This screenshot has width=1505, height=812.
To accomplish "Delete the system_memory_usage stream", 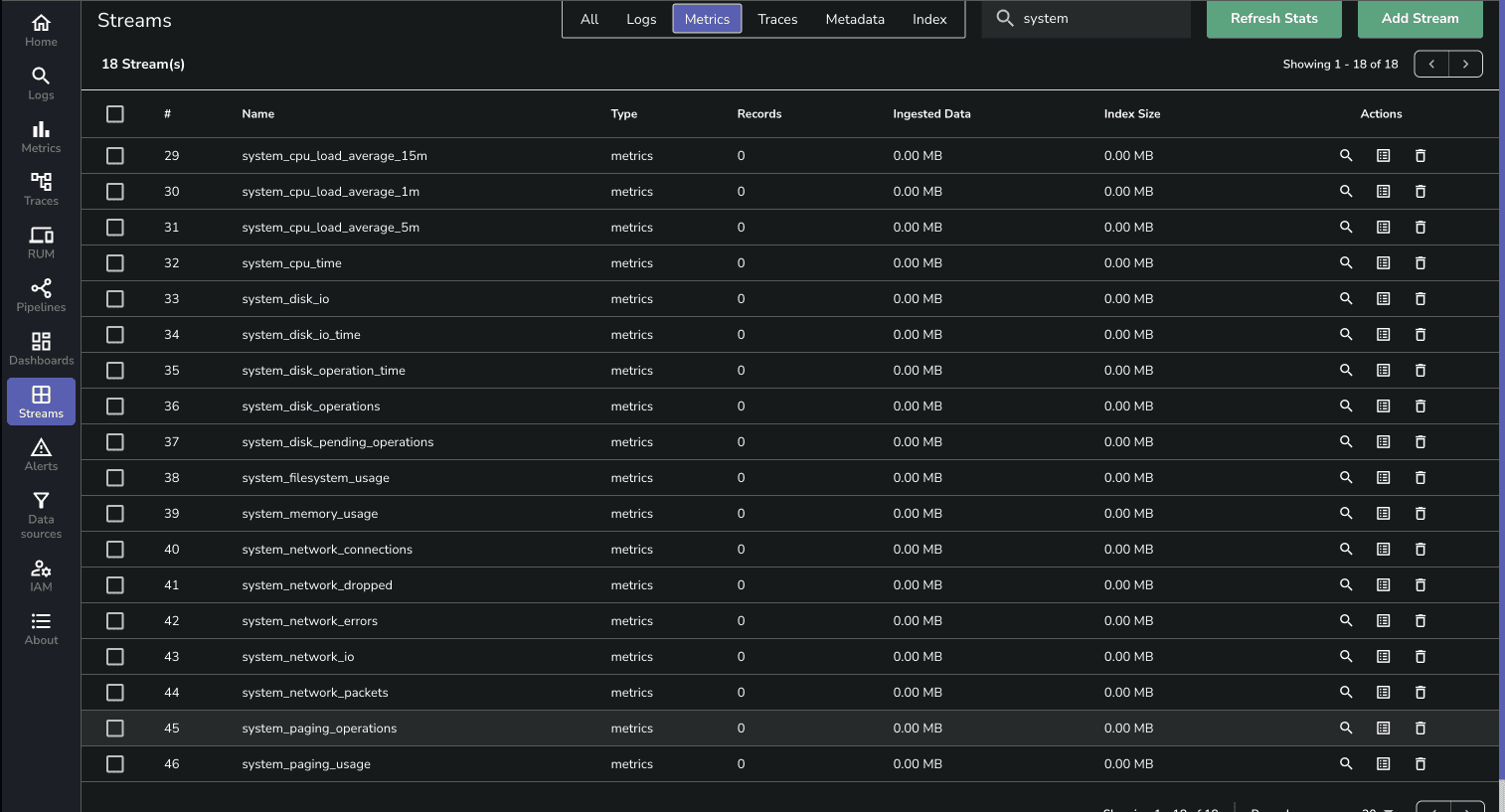I will 1420,514.
